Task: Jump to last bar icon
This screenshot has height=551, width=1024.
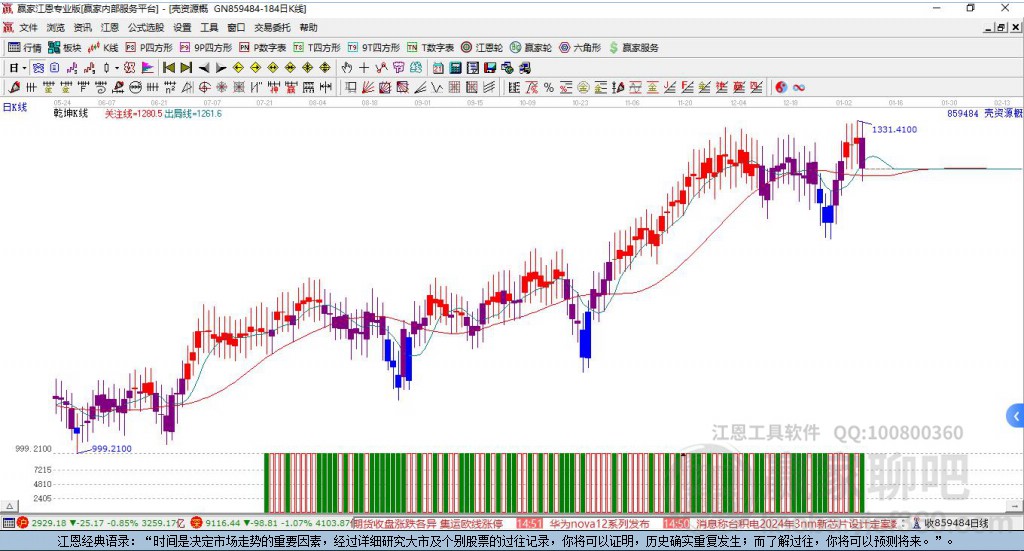Action: click(x=186, y=68)
